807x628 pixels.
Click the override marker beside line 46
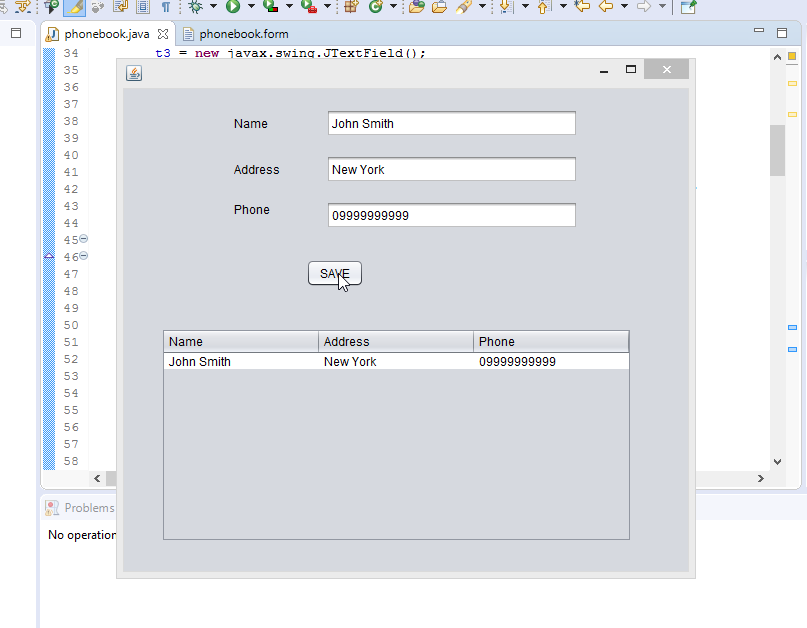[49, 256]
